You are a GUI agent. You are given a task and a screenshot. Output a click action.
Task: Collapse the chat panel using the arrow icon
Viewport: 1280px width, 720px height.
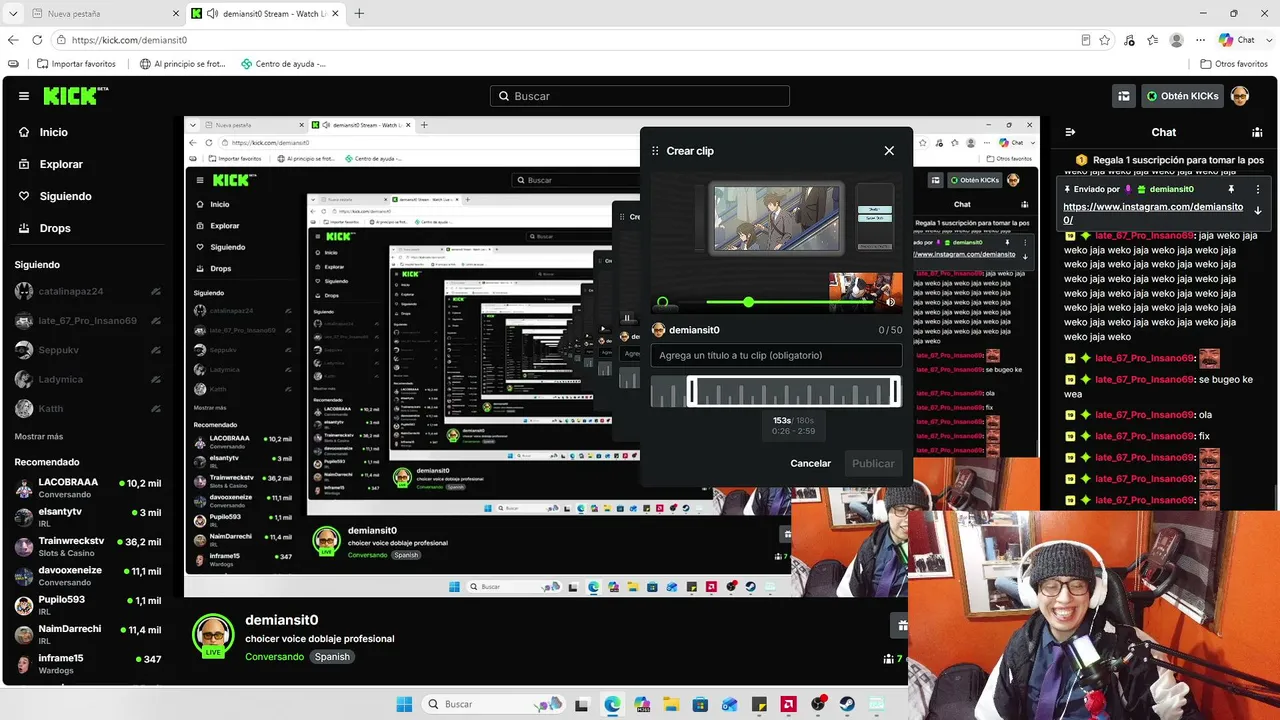pos(1070,132)
